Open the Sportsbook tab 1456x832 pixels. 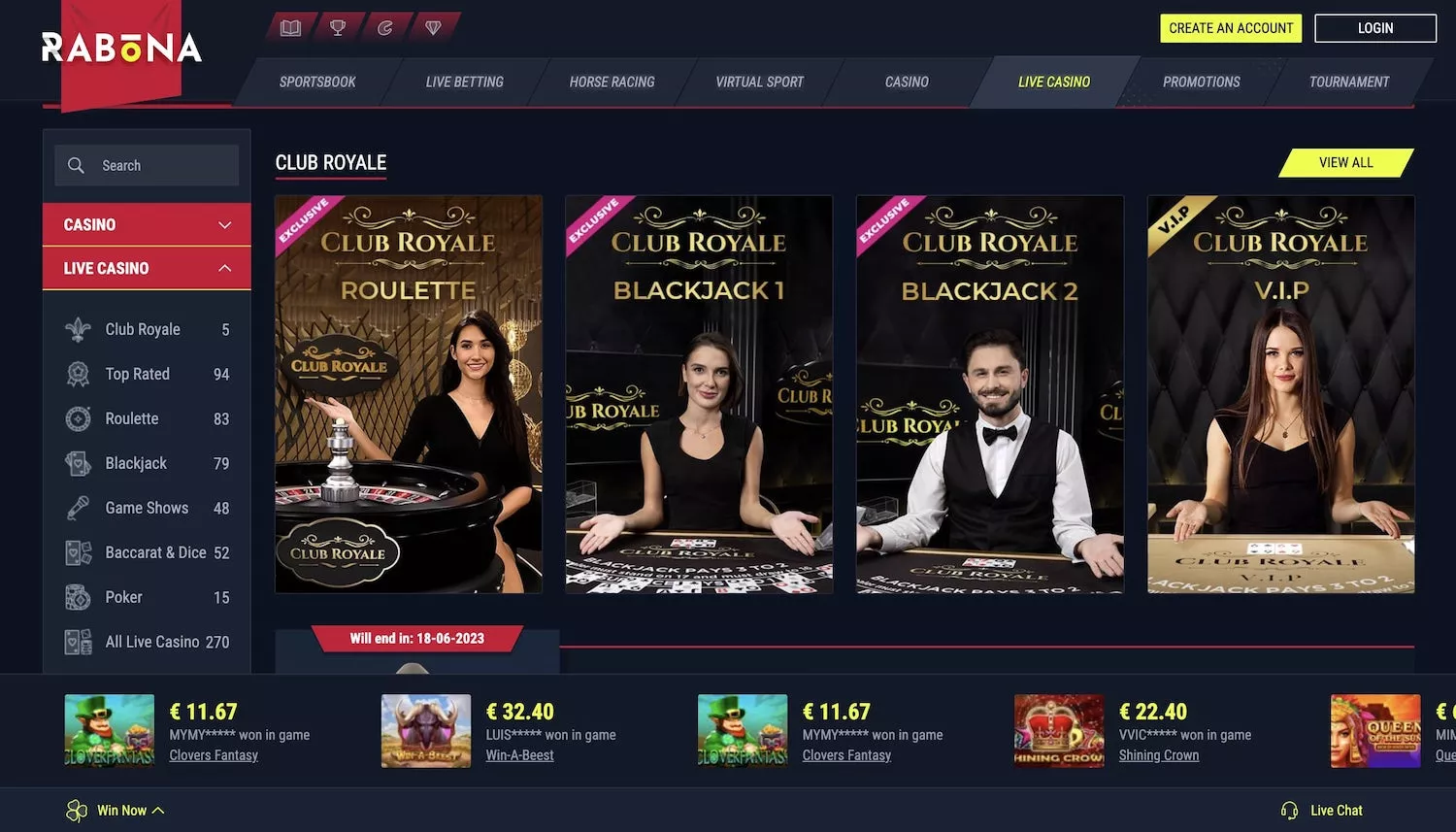click(x=317, y=83)
